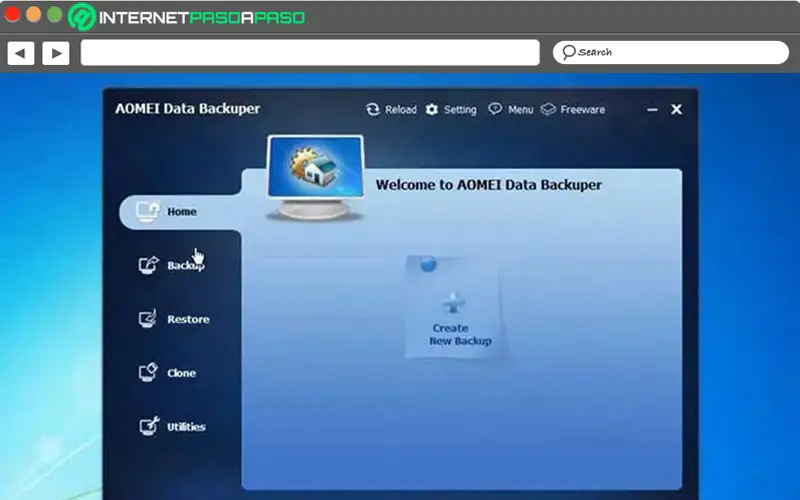
Task: Click the Utilities icon in sidebar
Action: [149, 426]
